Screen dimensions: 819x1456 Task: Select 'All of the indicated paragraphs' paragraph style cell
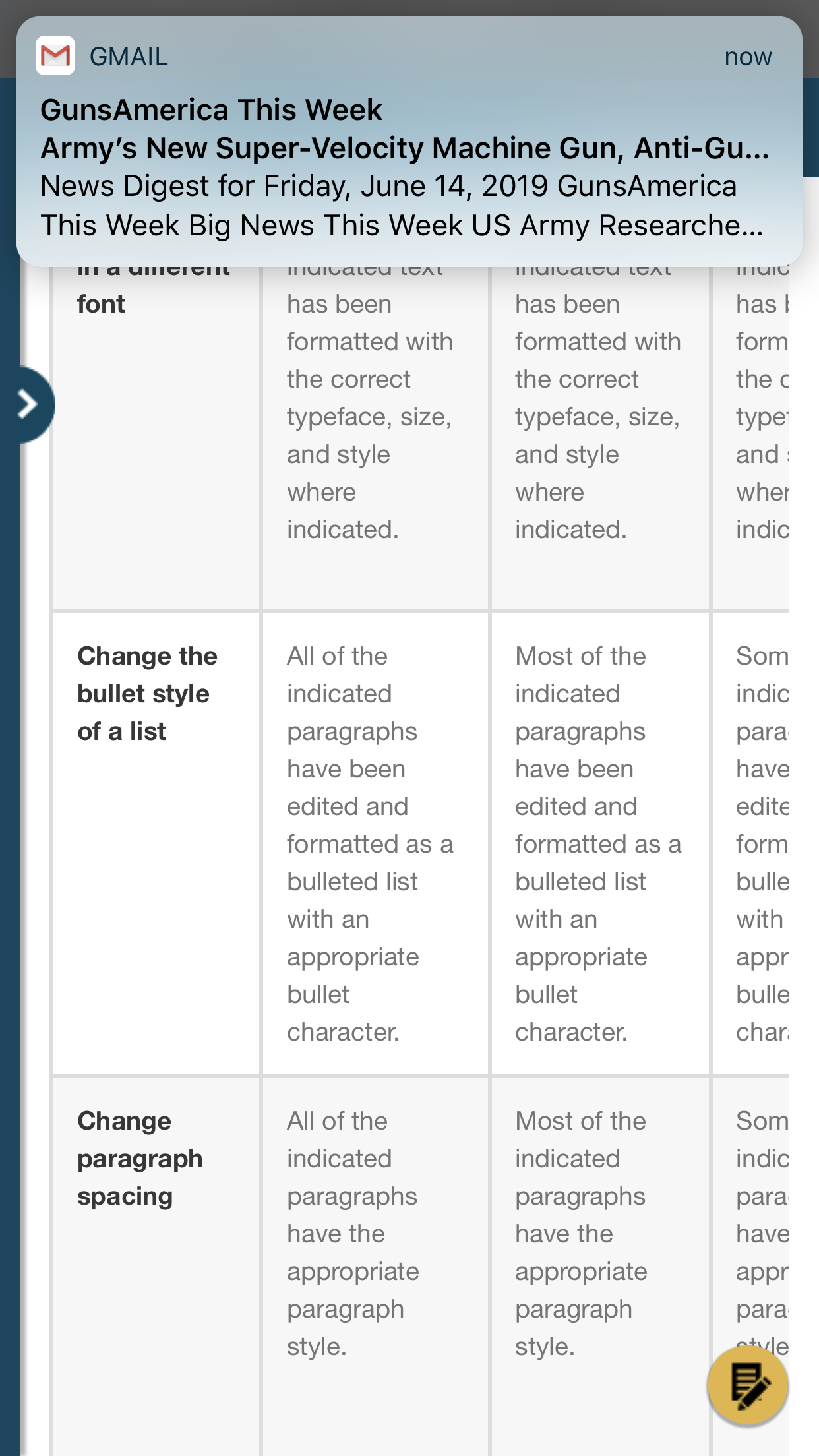click(375, 1266)
